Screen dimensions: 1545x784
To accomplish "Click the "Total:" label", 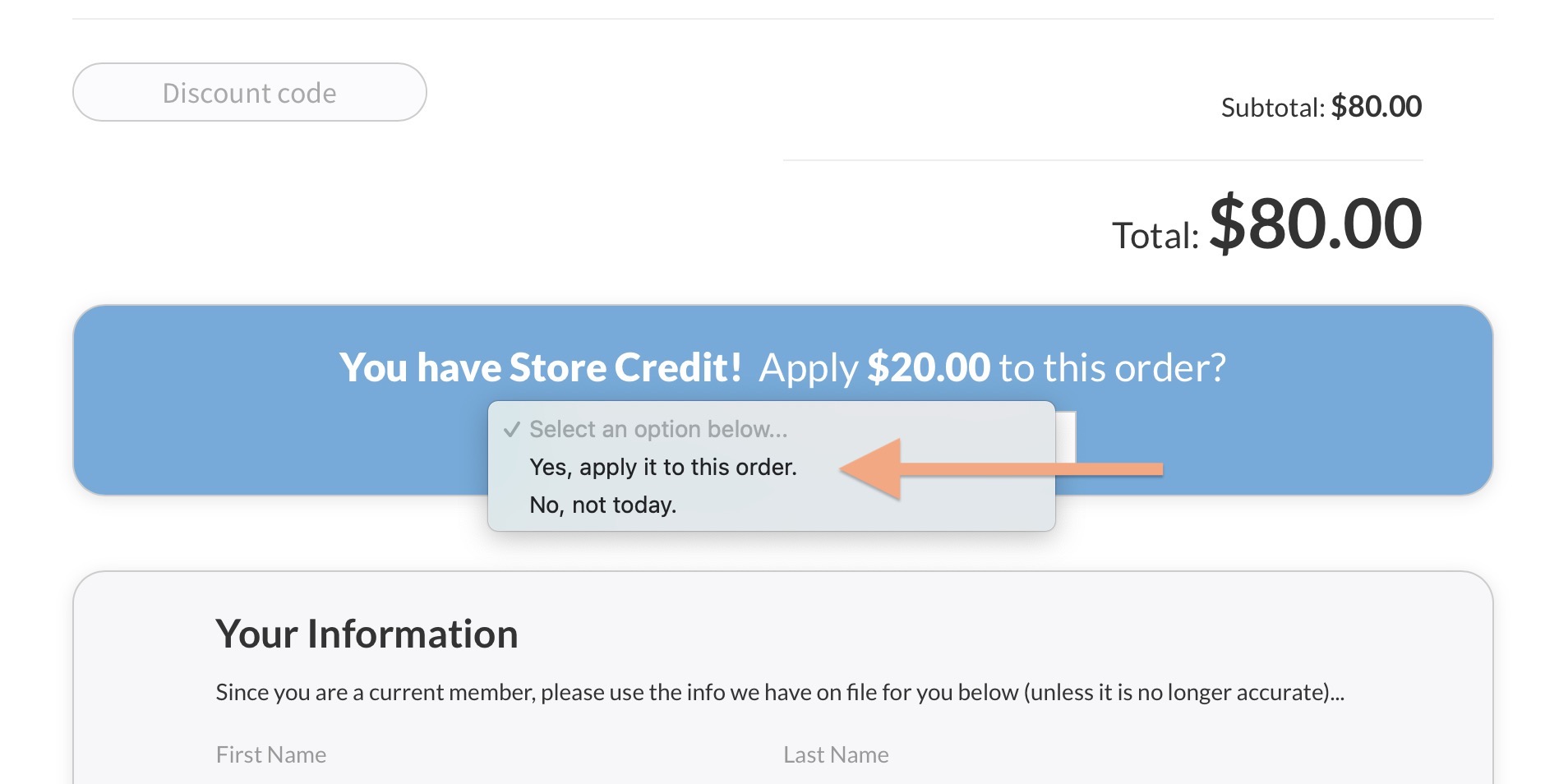I will [1155, 236].
